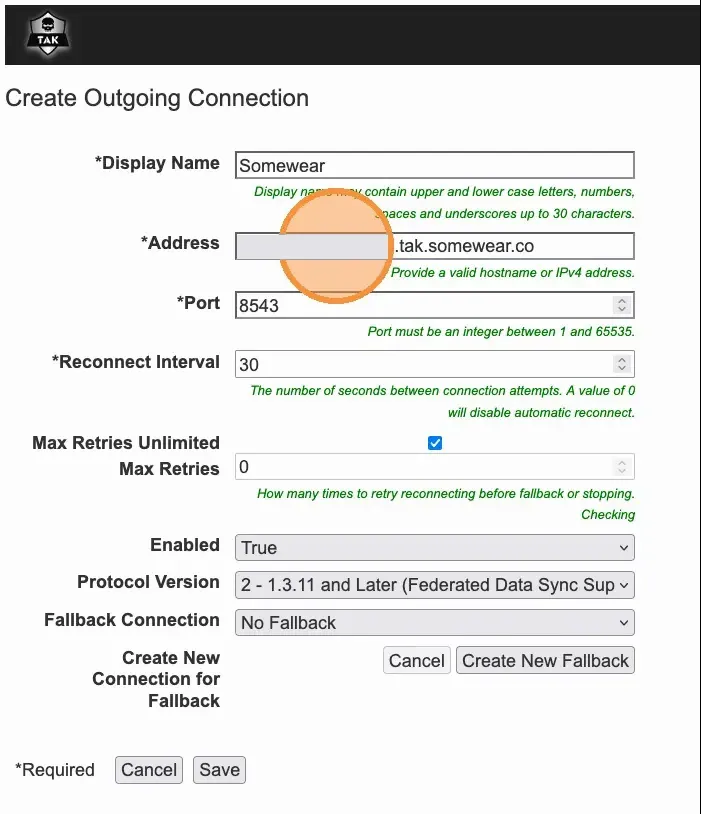The width and height of the screenshot is (701, 814).
Task: Click the 'Protocol Version' label
Action: click(149, 582)
